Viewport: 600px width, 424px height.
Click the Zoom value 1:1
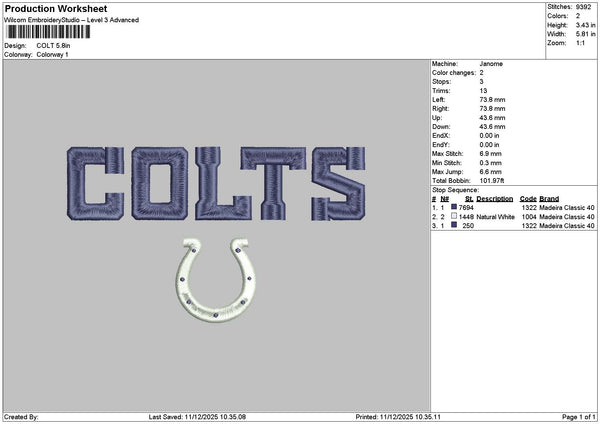click(x=580, y=43)
